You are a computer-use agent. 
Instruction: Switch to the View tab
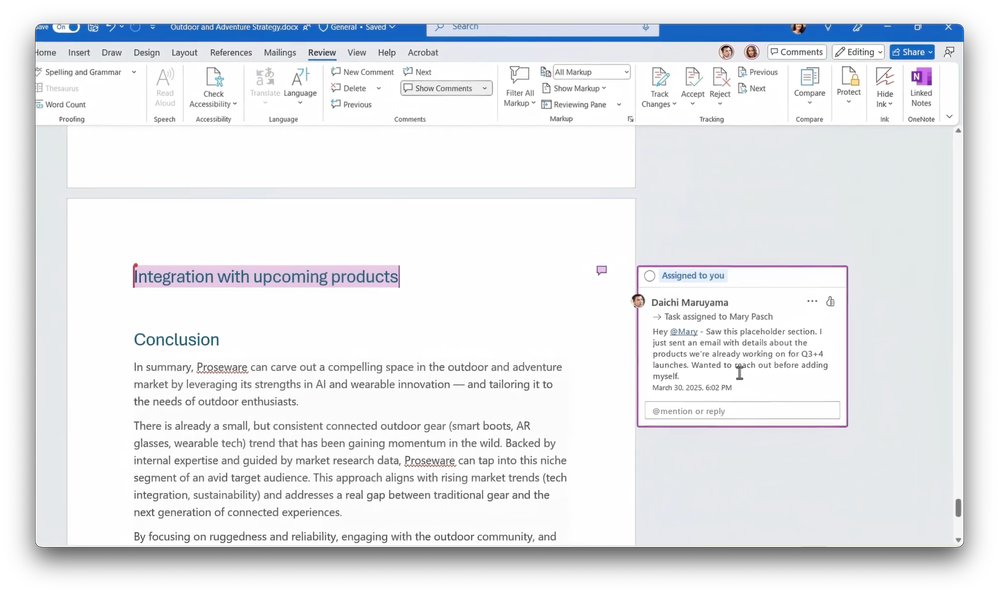(357, 53)
